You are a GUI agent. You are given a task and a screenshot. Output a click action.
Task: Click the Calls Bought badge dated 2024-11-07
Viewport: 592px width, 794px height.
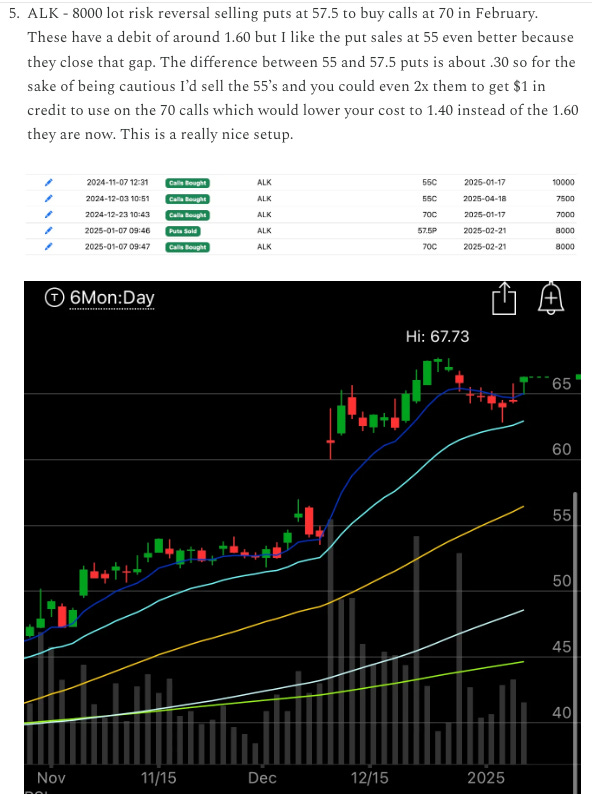click(x=187, y=183)
